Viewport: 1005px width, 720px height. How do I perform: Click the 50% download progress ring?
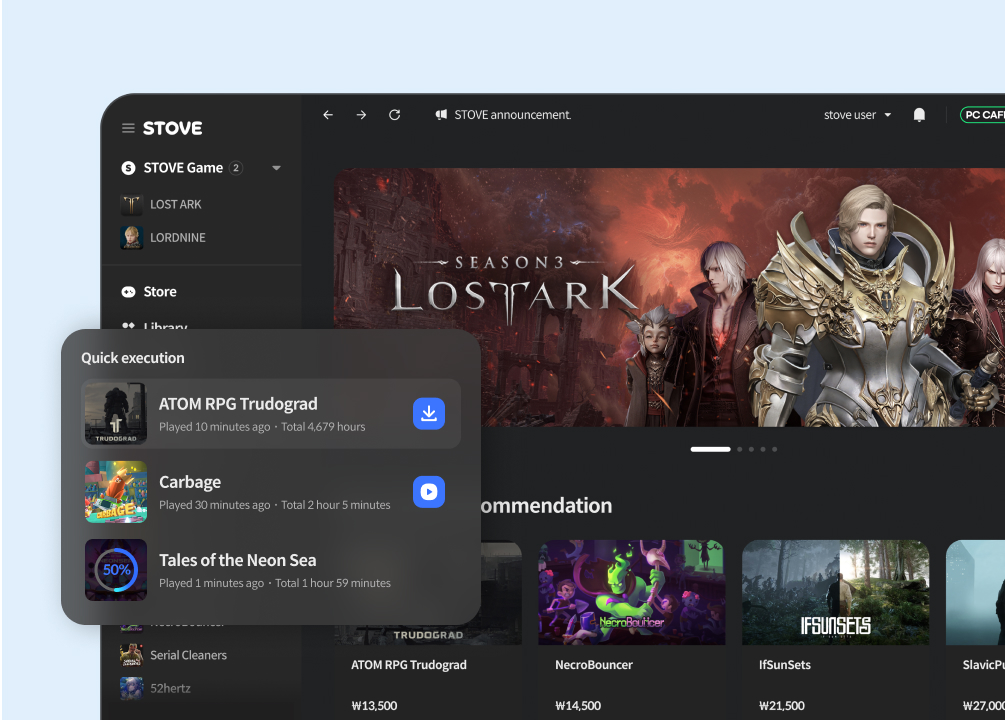point(116,570)
